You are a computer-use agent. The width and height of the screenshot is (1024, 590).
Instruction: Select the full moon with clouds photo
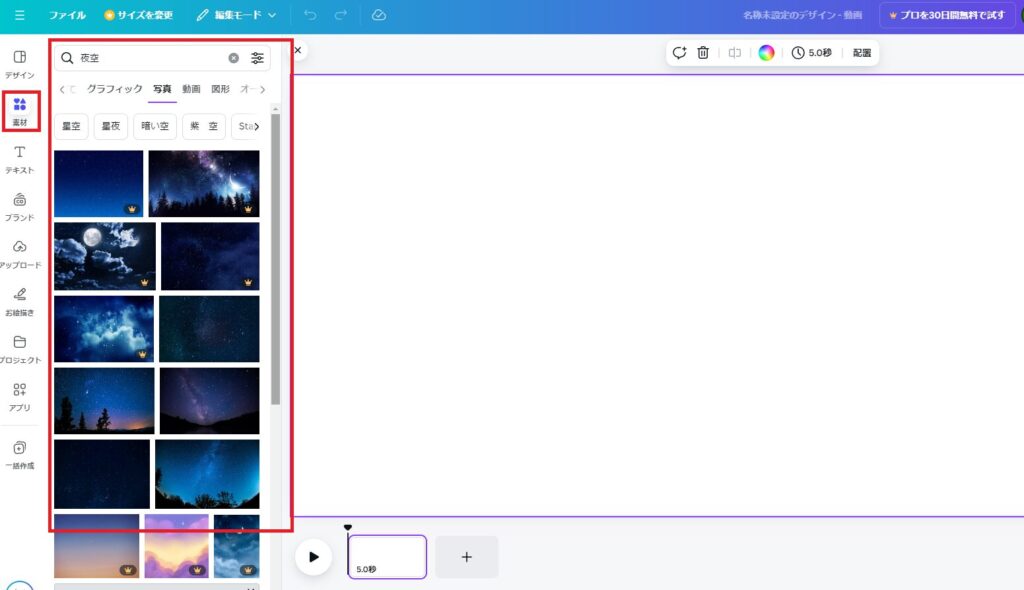pyautogui.click(x=104, y=256)
